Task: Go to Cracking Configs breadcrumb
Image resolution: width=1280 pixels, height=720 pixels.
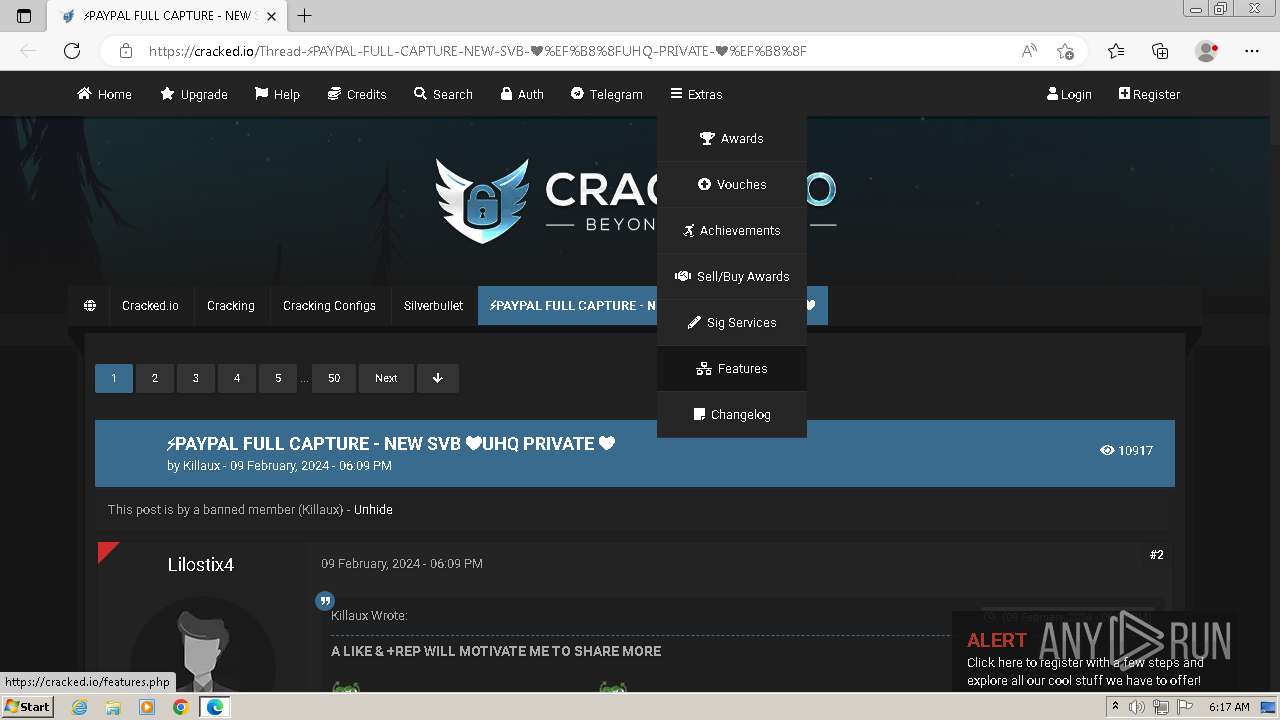Action: click(x=329, y=306)
